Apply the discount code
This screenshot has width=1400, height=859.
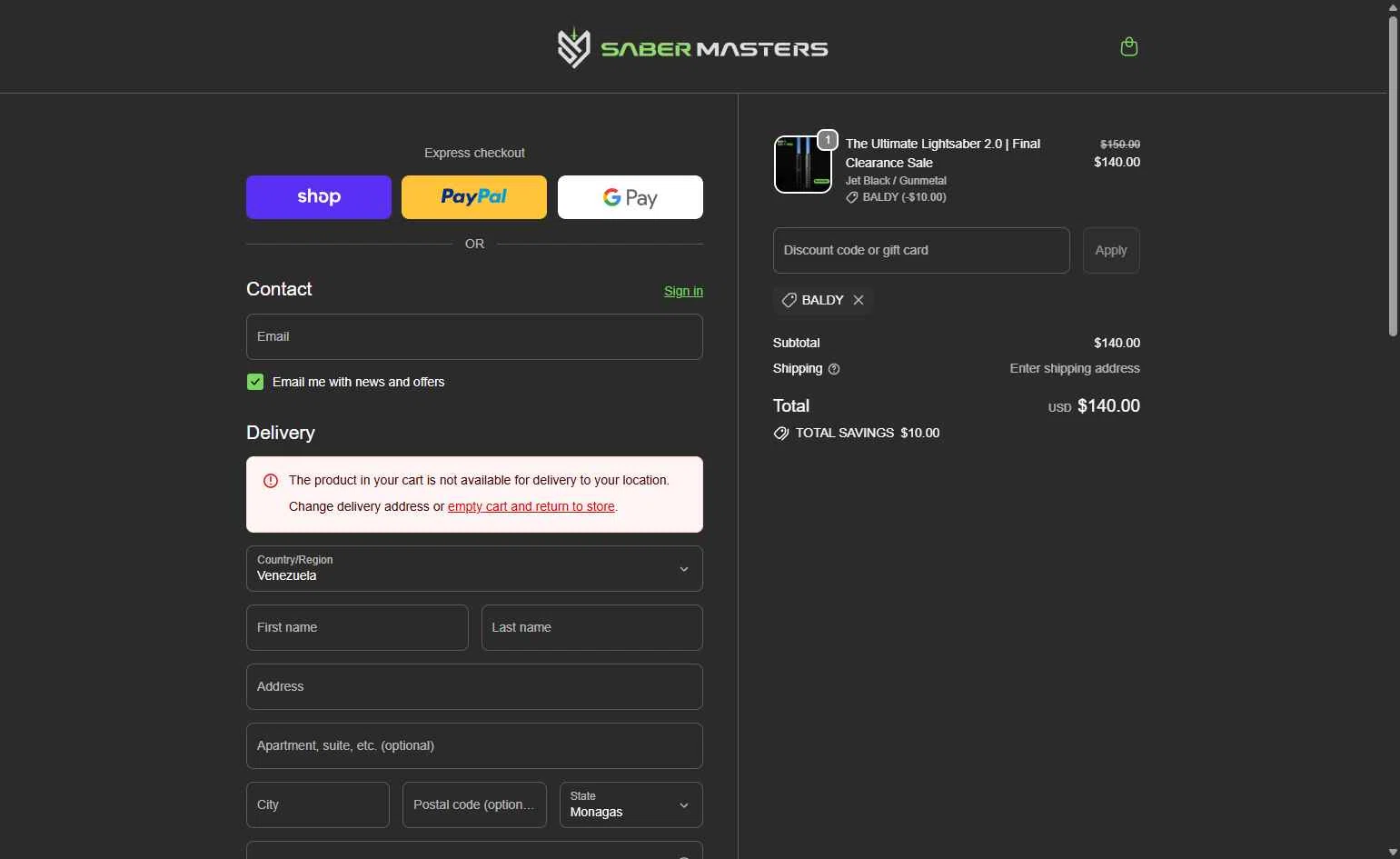tap(1111, 250)
